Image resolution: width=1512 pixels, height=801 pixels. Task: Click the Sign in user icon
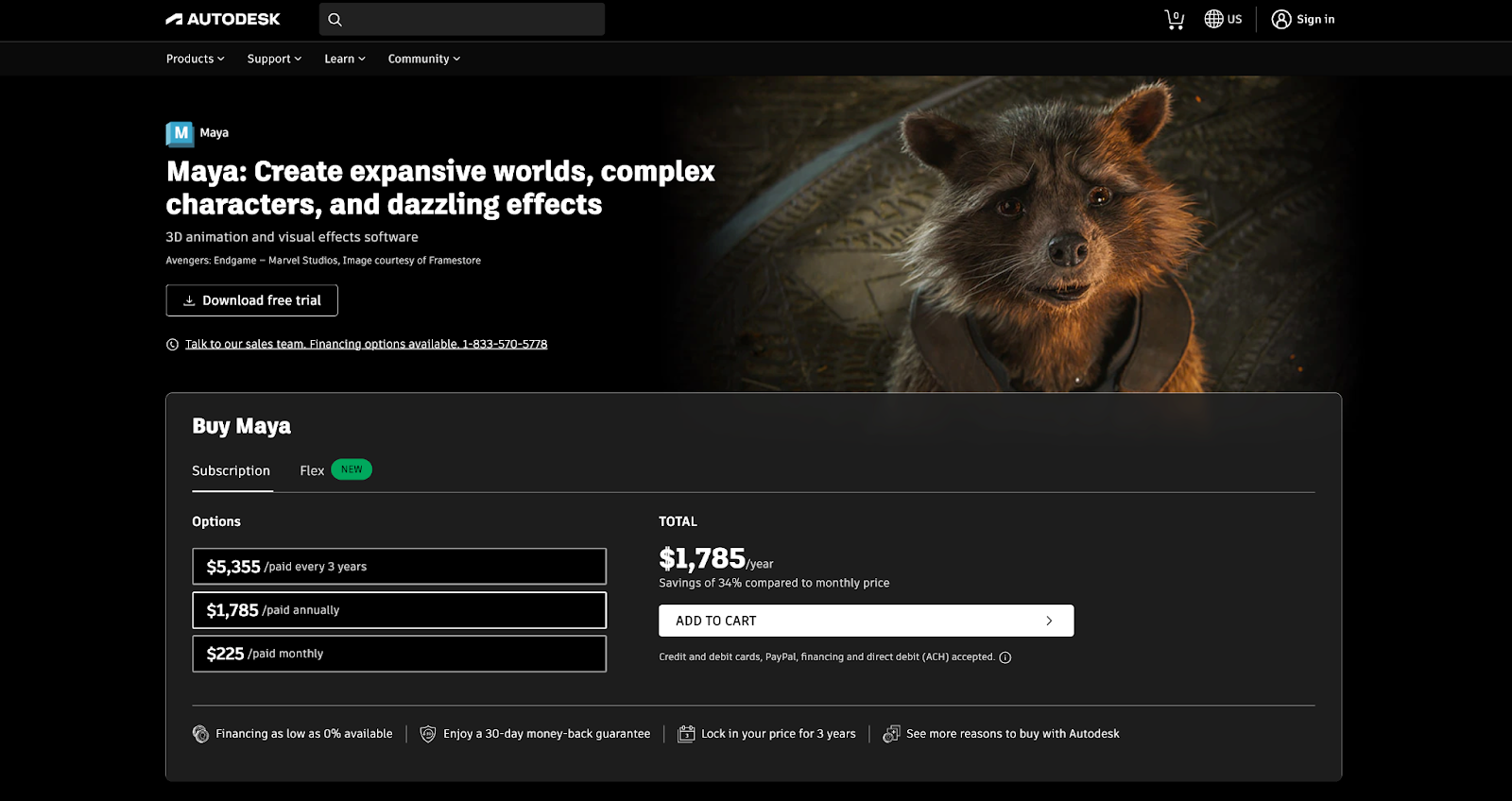point(1281,19)
